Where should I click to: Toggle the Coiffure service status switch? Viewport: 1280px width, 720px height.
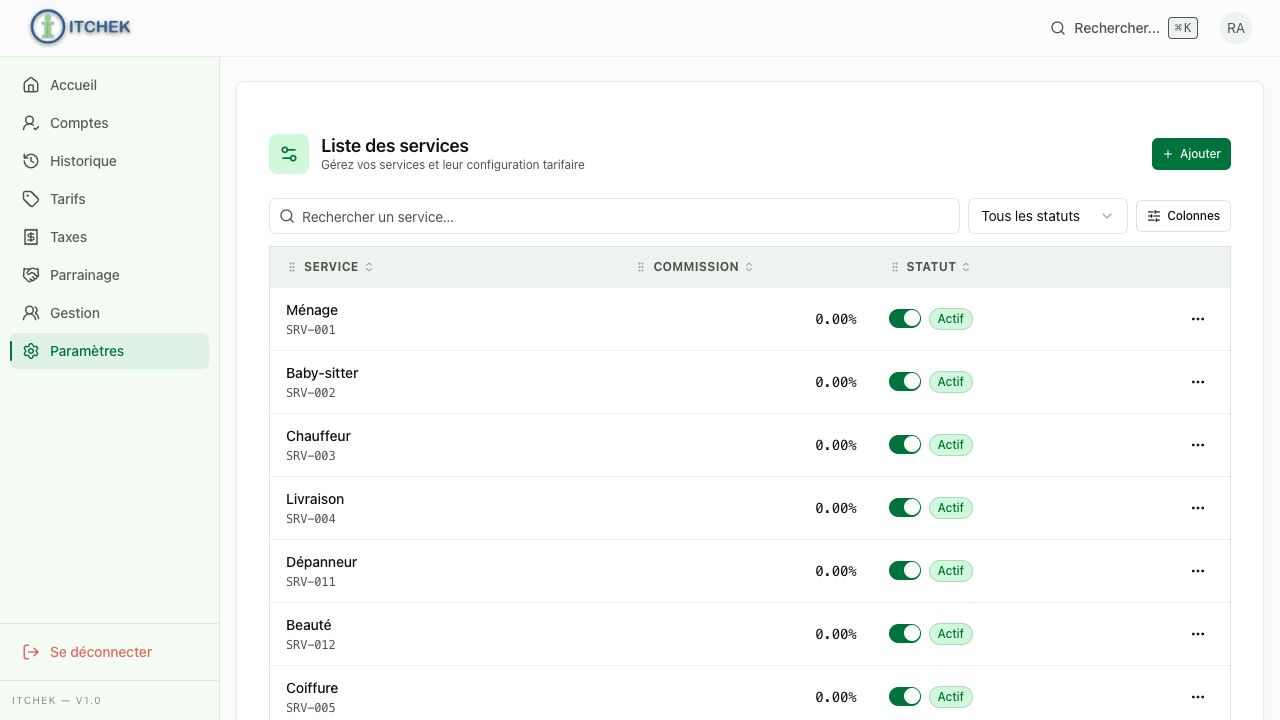click(905, 697)
